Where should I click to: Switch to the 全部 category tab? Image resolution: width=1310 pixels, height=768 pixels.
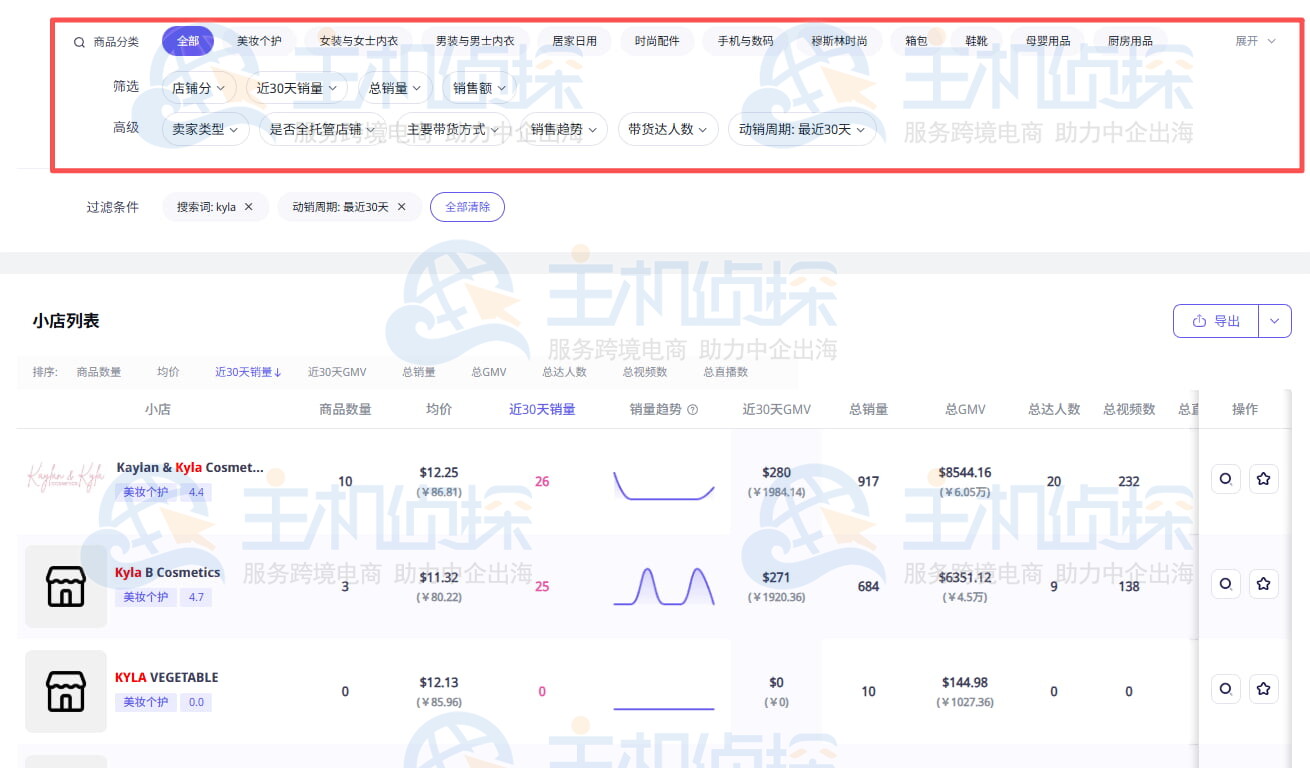click(x=189, y=42)
